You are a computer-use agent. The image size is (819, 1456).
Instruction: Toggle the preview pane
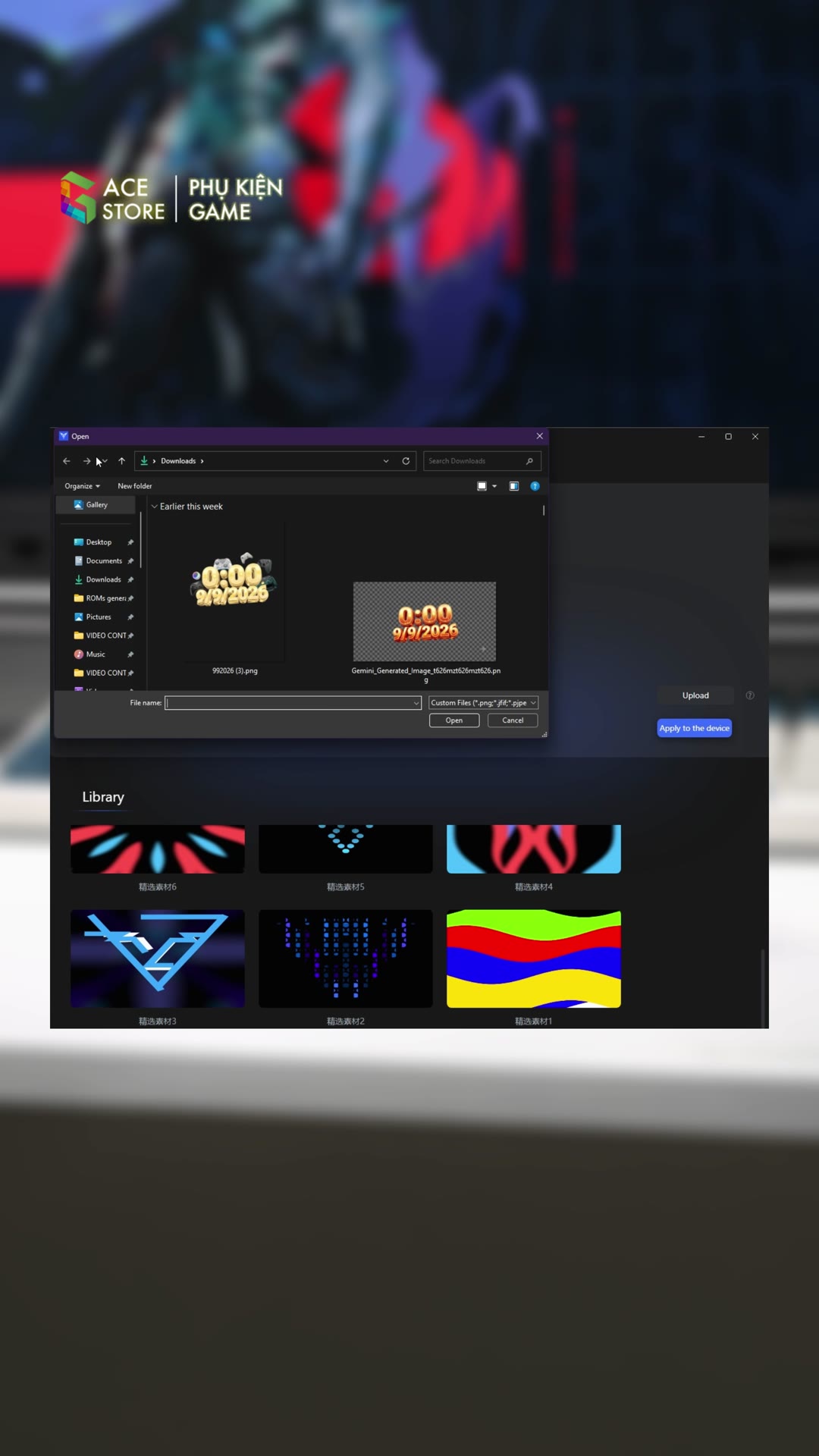(514, 486)
